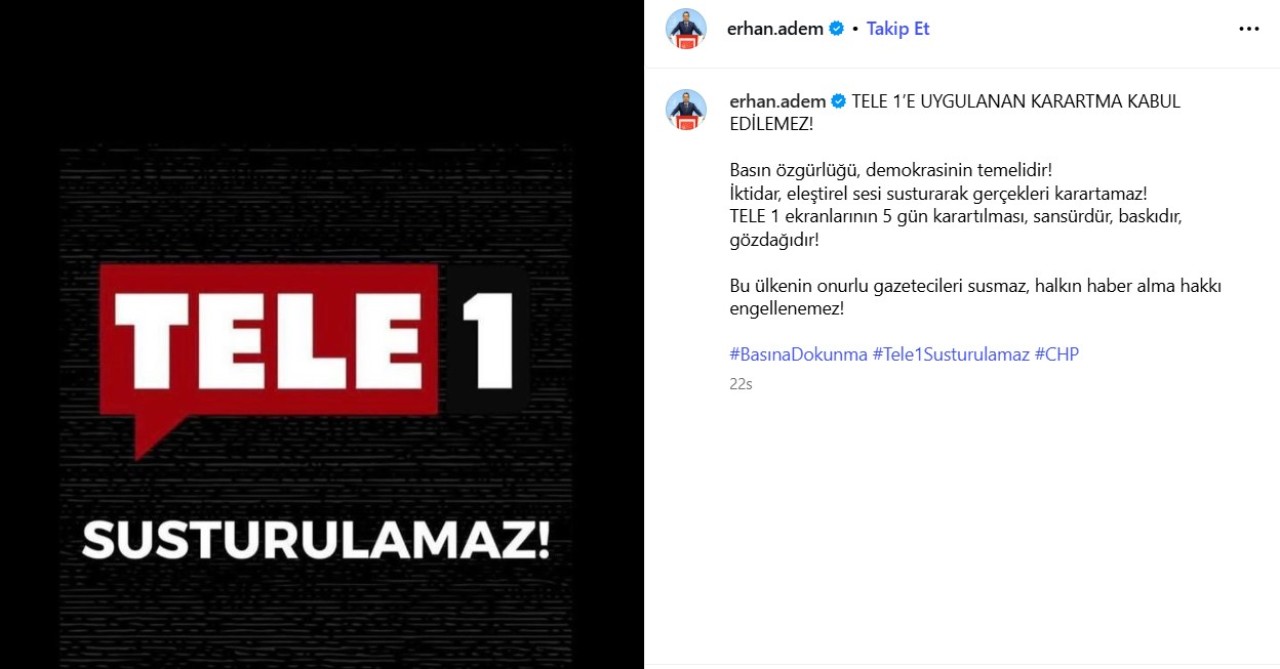
Task: Click the line starting Basın özgürlüğü
Action: click(891, 169)
